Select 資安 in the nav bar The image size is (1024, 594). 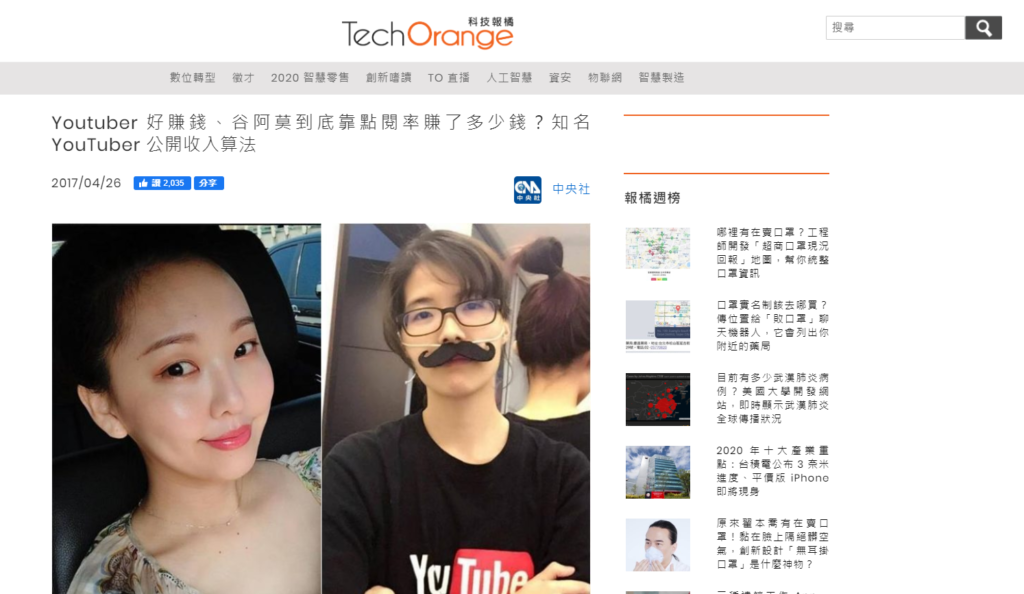560,78
